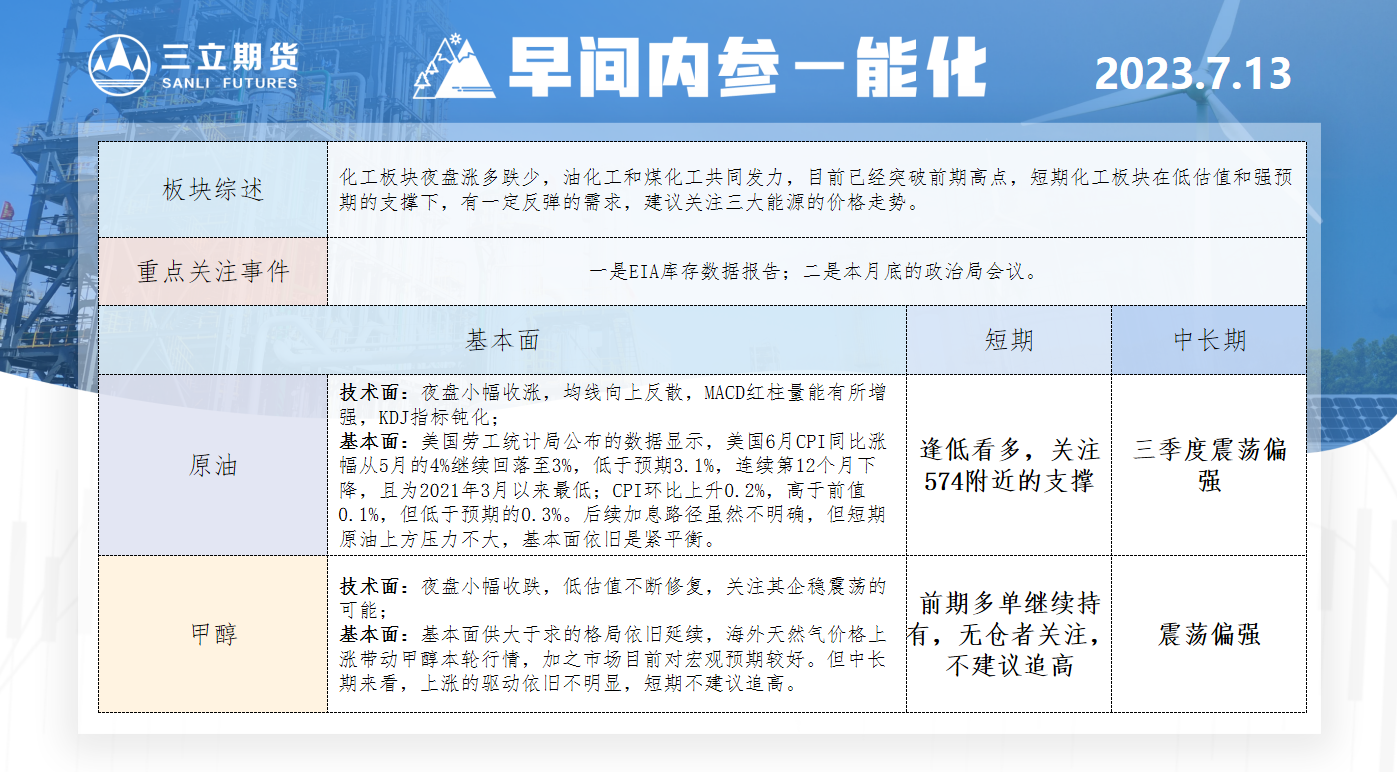Viewport: 1397px width, 772px height.
Task: Click the 基本面 column header
Action: point(503,340)
